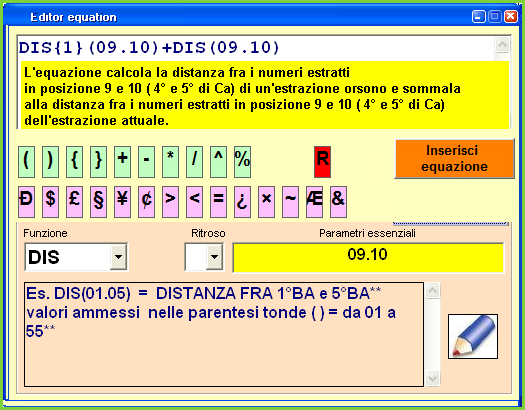Click the Inserisci equazione button
This screenshot has width=525, height=410.
(454, 159)
